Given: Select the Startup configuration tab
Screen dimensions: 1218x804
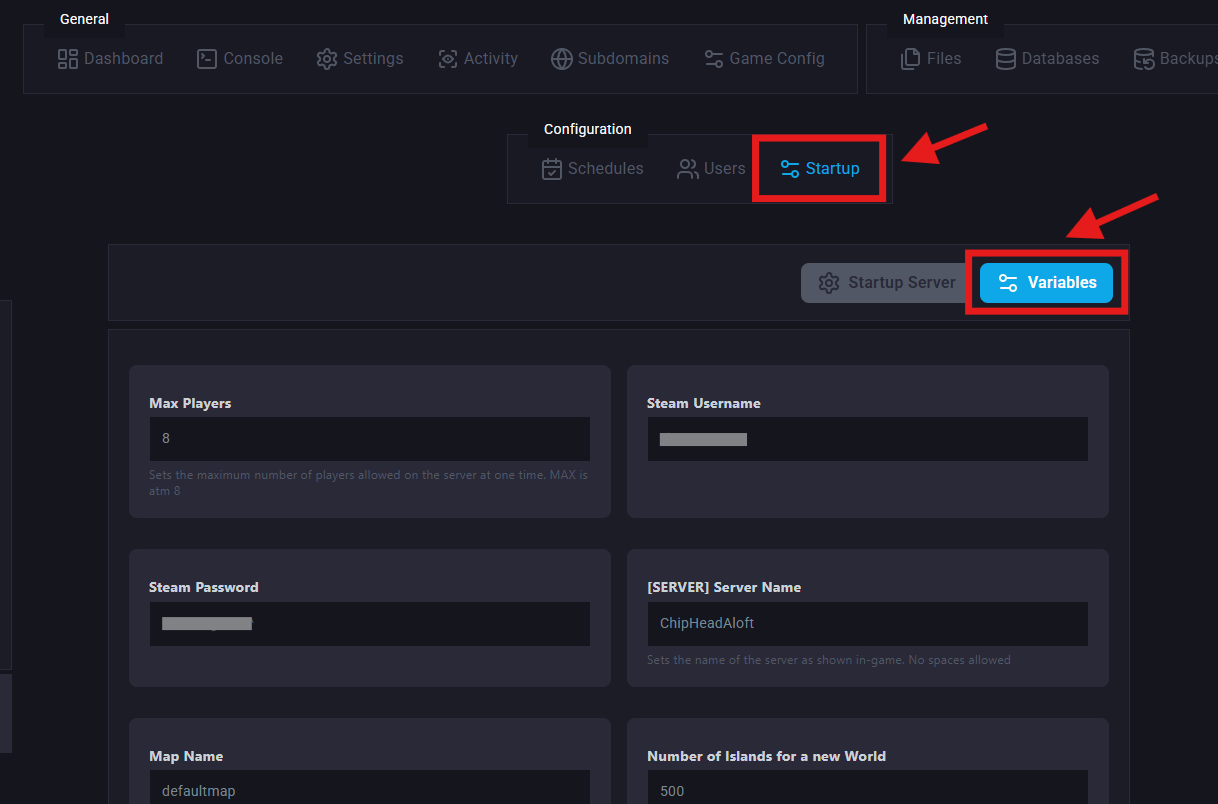Looking at the screenshot, I should 820,169.
